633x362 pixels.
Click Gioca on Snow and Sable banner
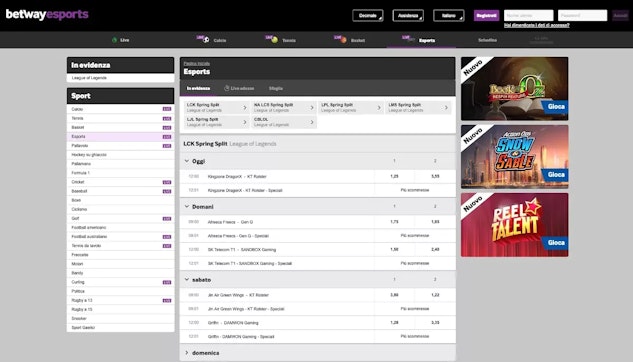tap(556, 175)
